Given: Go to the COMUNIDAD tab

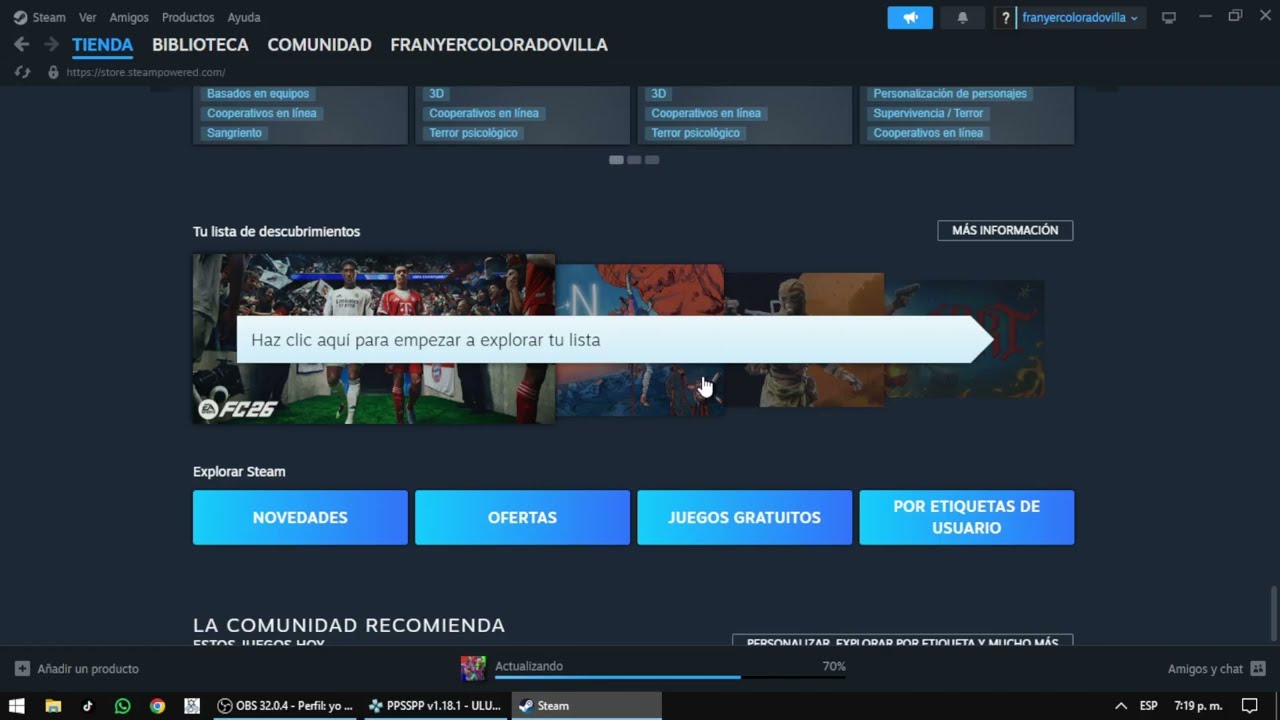Looking at the screenshot, I should [x=319, y=45].
